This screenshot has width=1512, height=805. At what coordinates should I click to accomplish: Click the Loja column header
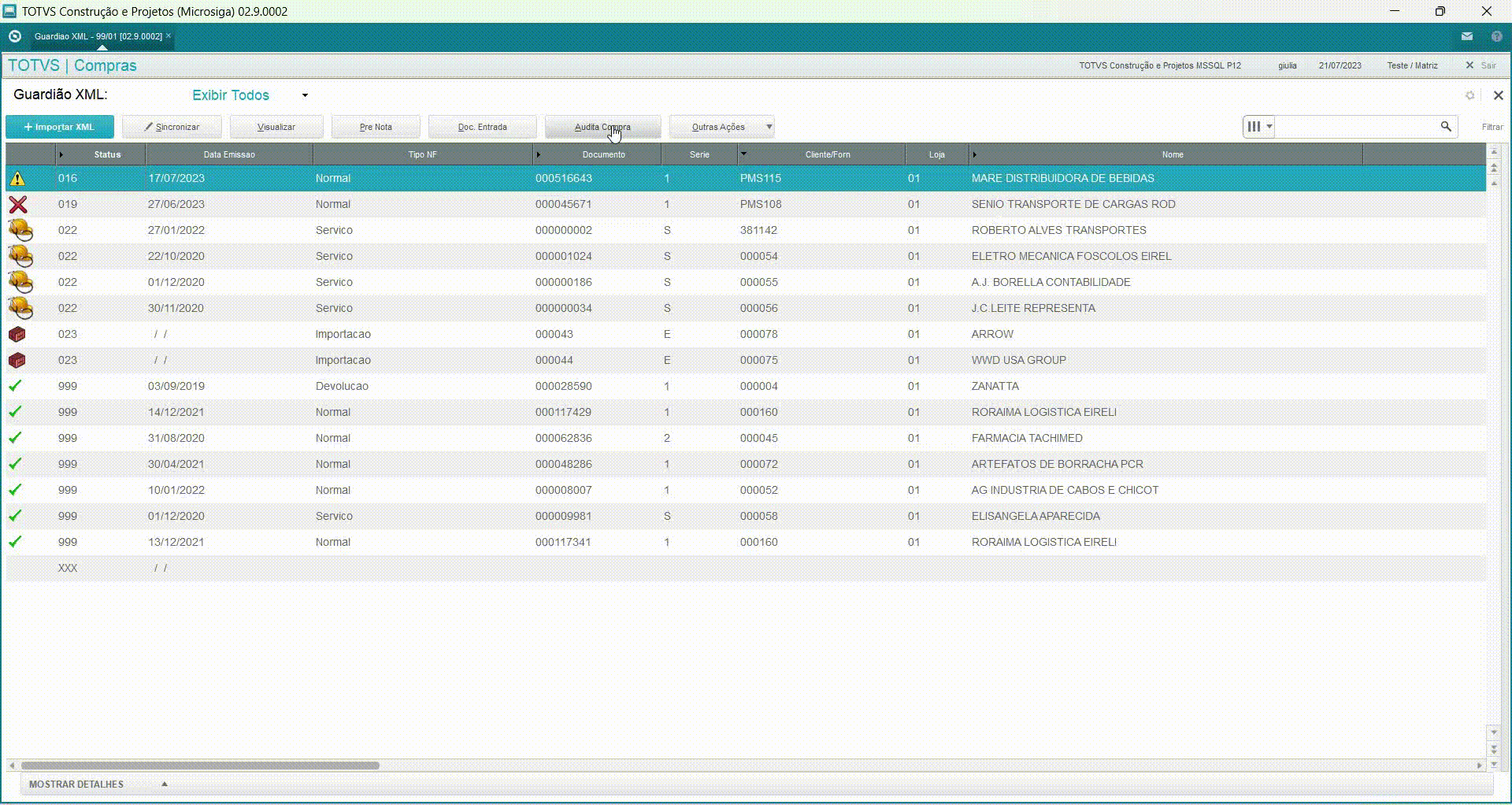(936, 154)
